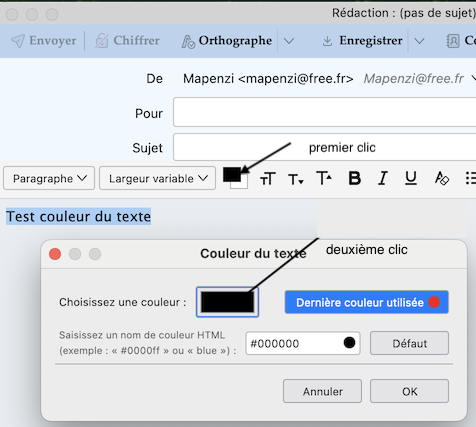Increase the font size

(x=324, y=178)
